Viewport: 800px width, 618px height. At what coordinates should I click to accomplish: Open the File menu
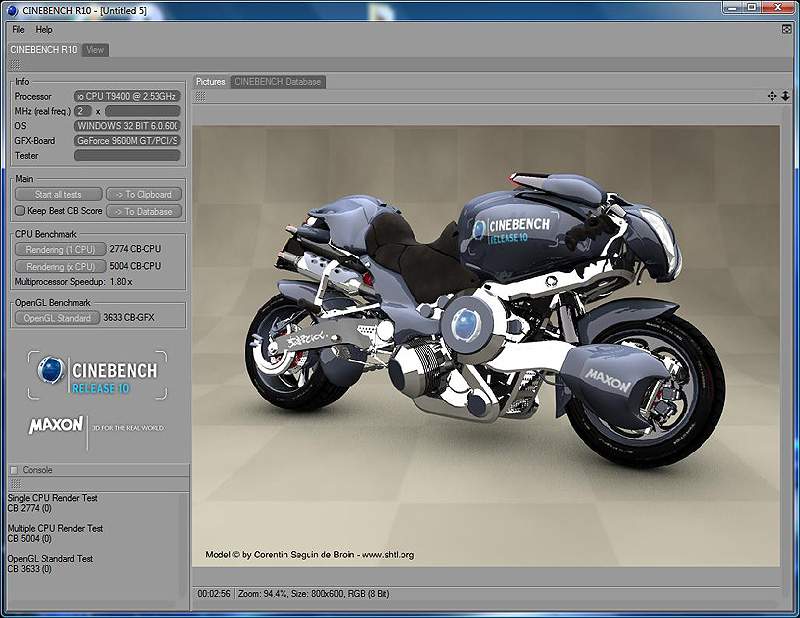(18, 30)
